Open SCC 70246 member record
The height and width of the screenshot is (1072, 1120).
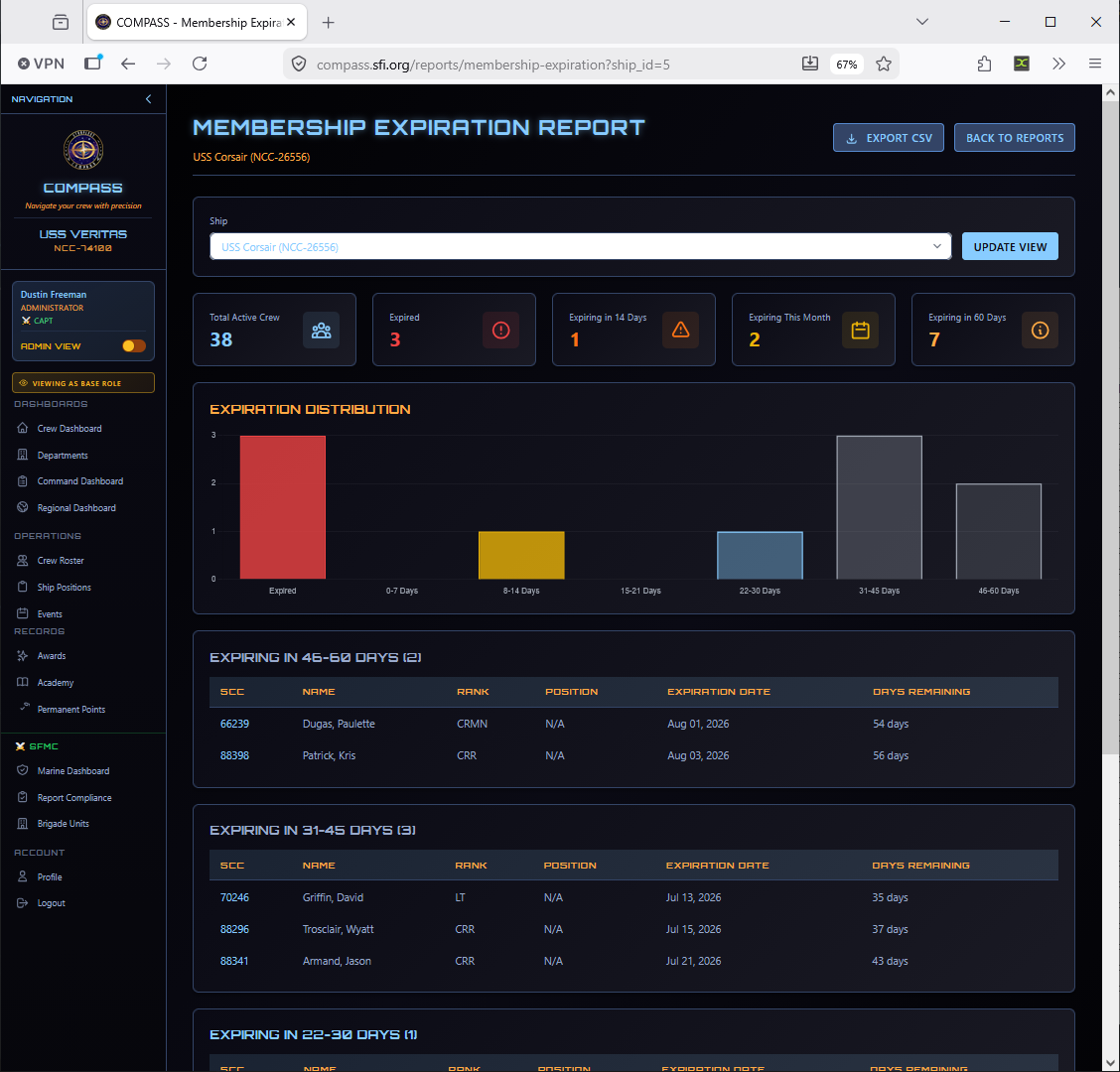[234, 897]
